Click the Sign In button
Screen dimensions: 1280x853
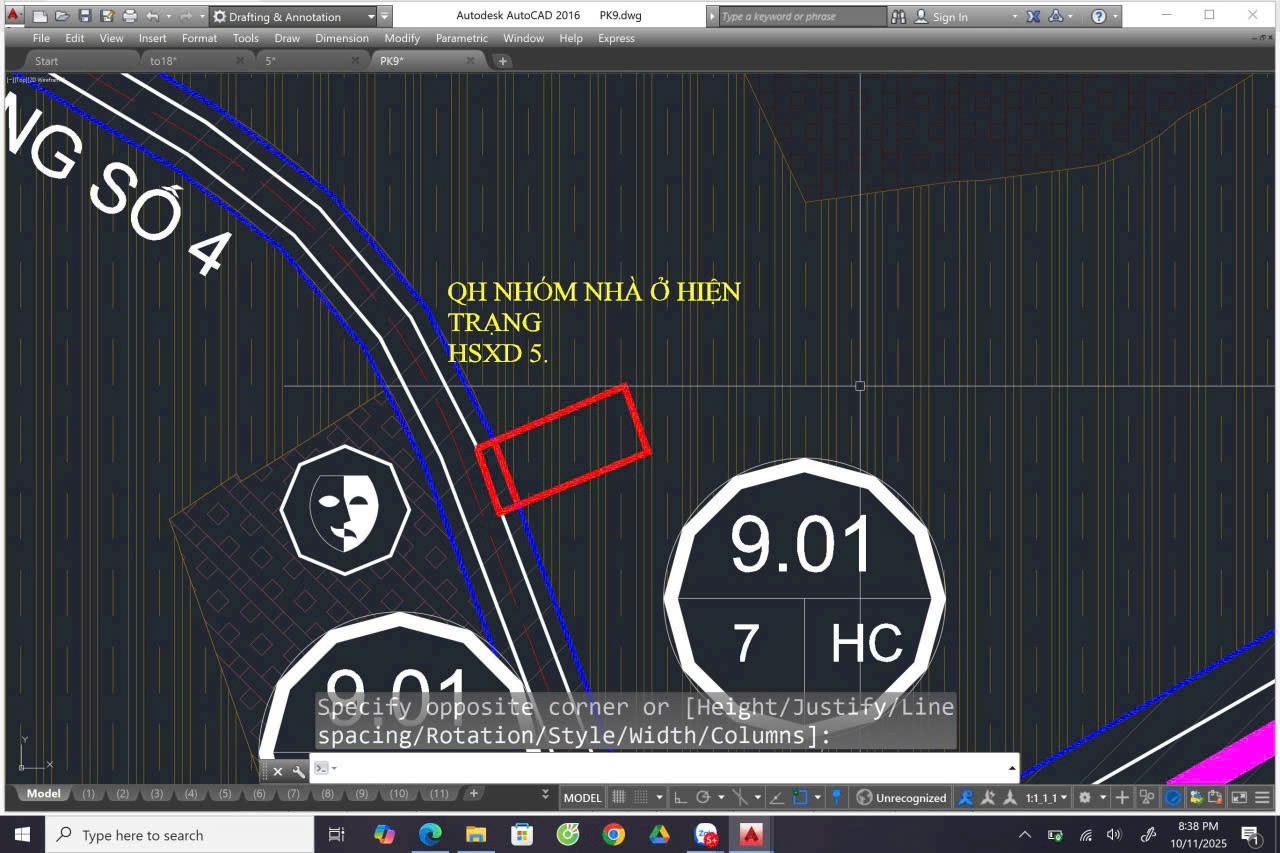click(x=949, y=17)
